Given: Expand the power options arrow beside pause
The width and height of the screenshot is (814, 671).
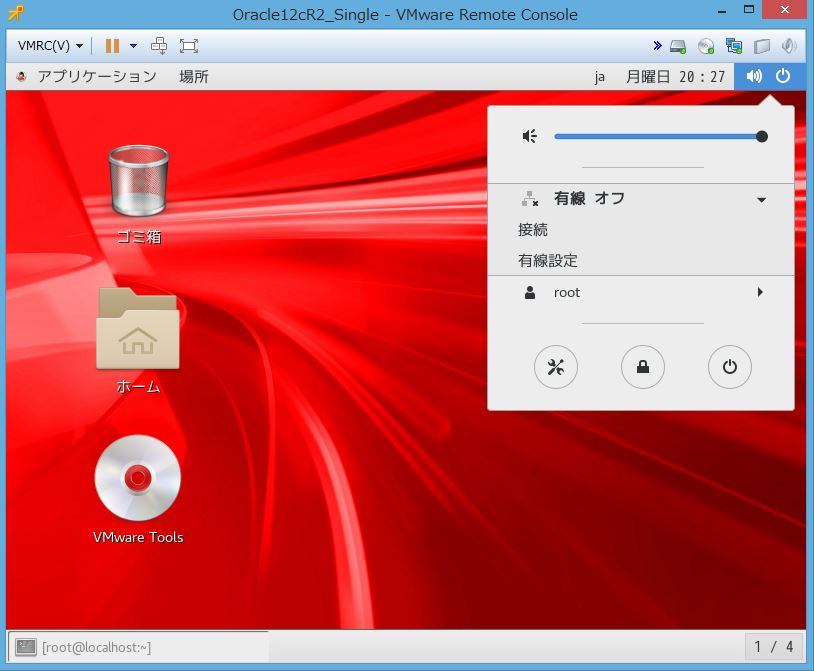Looking at the screenshot, I should [133, 46].
